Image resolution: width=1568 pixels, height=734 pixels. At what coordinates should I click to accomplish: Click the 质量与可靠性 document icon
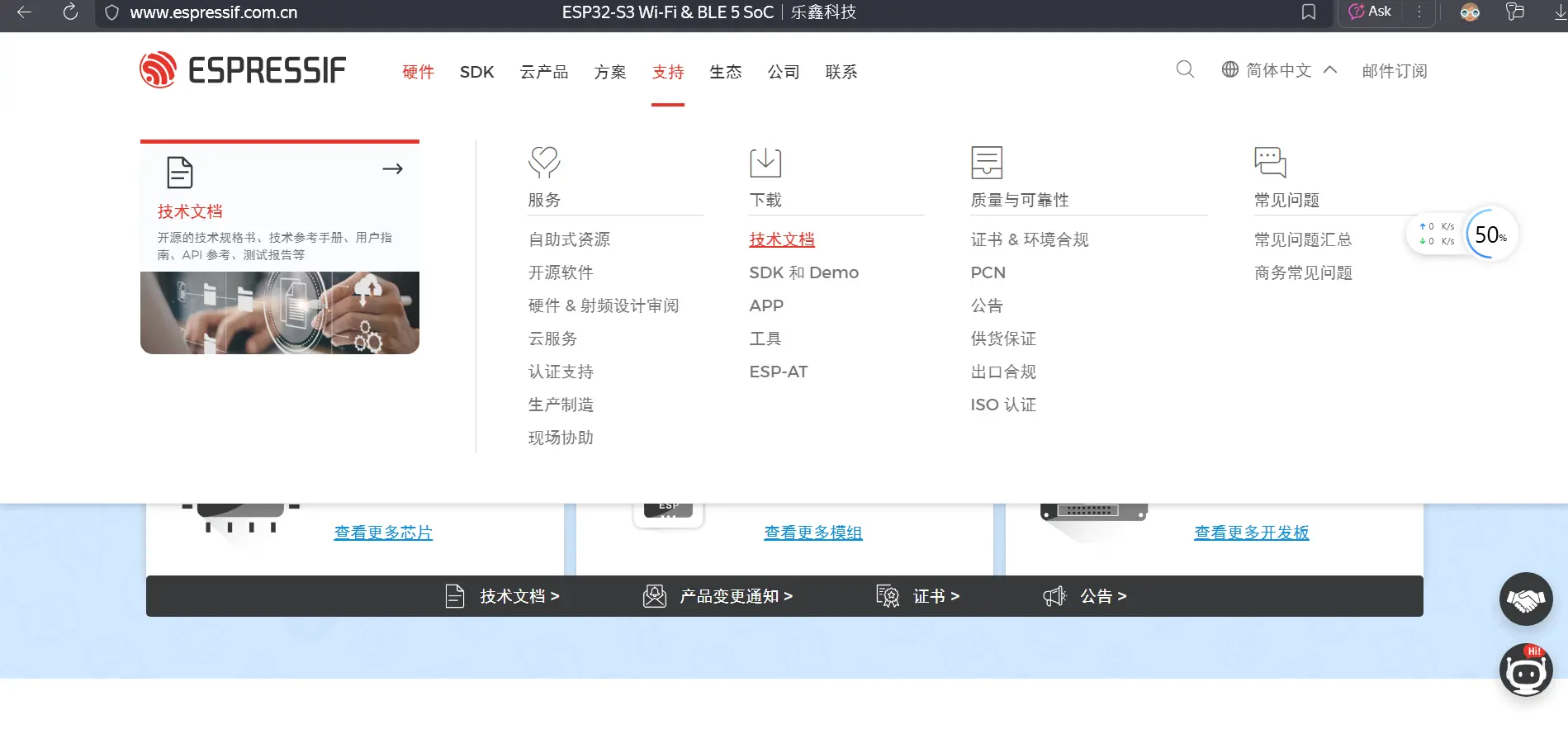[x=987, y=162]
